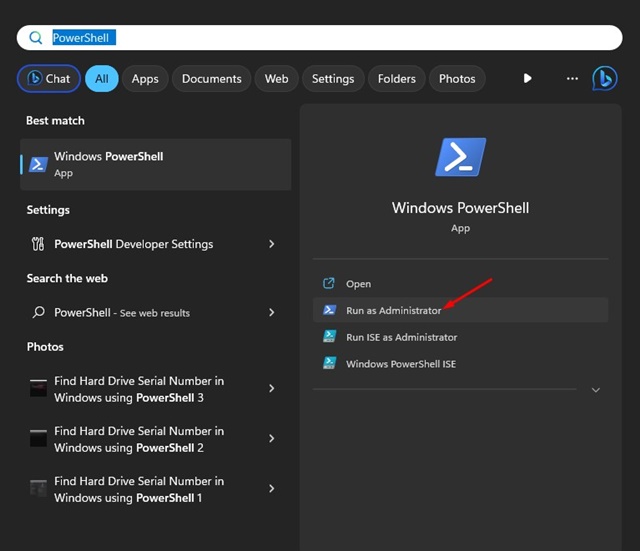Click the Windows PowerShell ISE icon
The width and height of the screenshot is (640, 551).
329,363
